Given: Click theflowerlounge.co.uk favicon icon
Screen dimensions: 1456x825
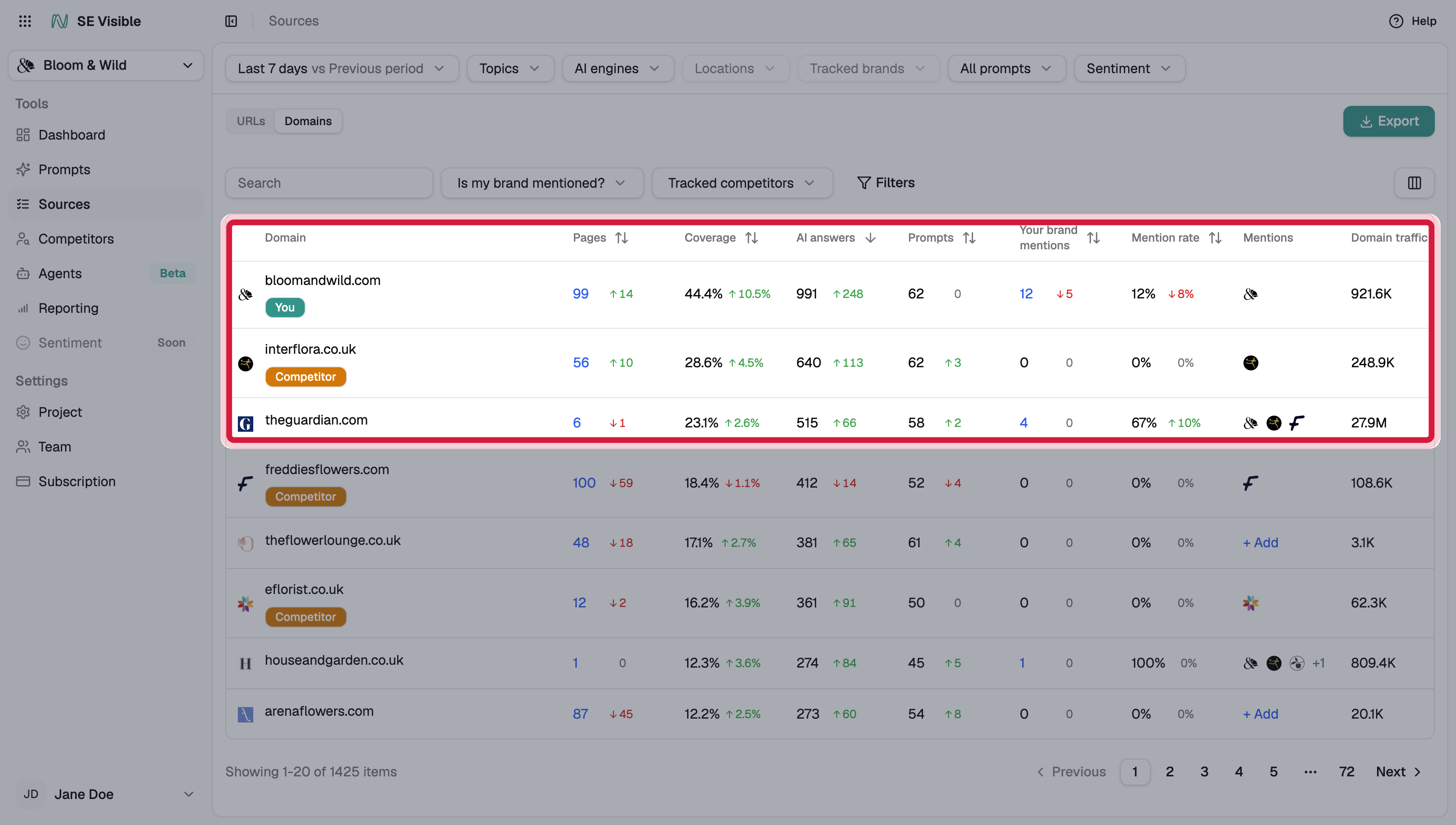Looking at the screenshot, I should pos(246,543).
